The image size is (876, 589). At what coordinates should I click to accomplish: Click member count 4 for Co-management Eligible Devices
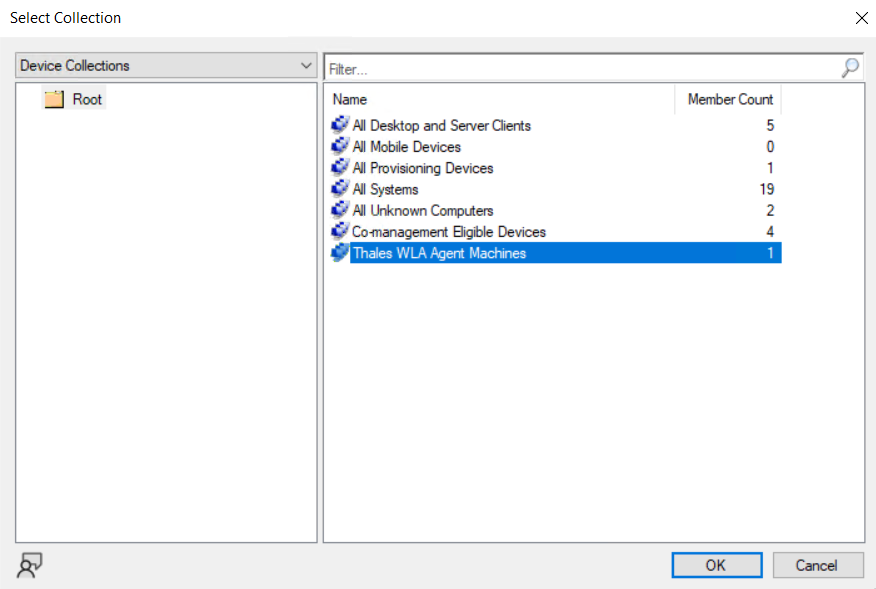770,231
